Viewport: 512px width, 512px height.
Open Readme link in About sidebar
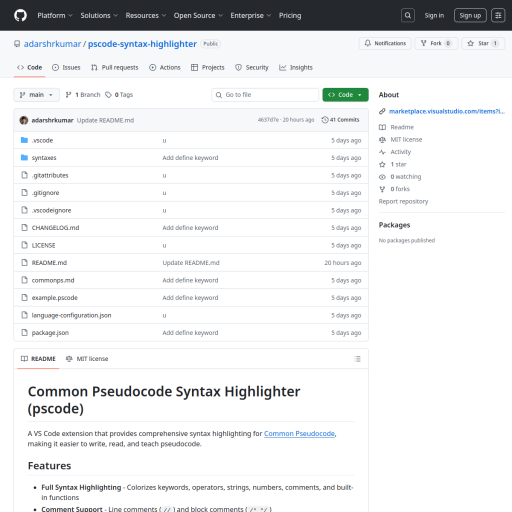[397, 127]
